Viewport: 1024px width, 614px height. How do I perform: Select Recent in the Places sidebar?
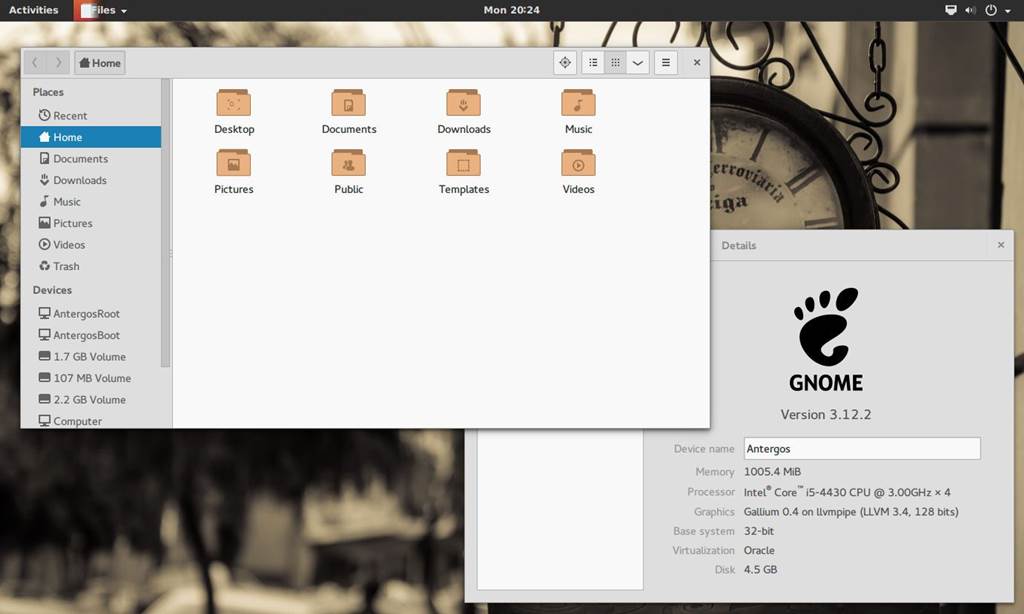[70, 116]
